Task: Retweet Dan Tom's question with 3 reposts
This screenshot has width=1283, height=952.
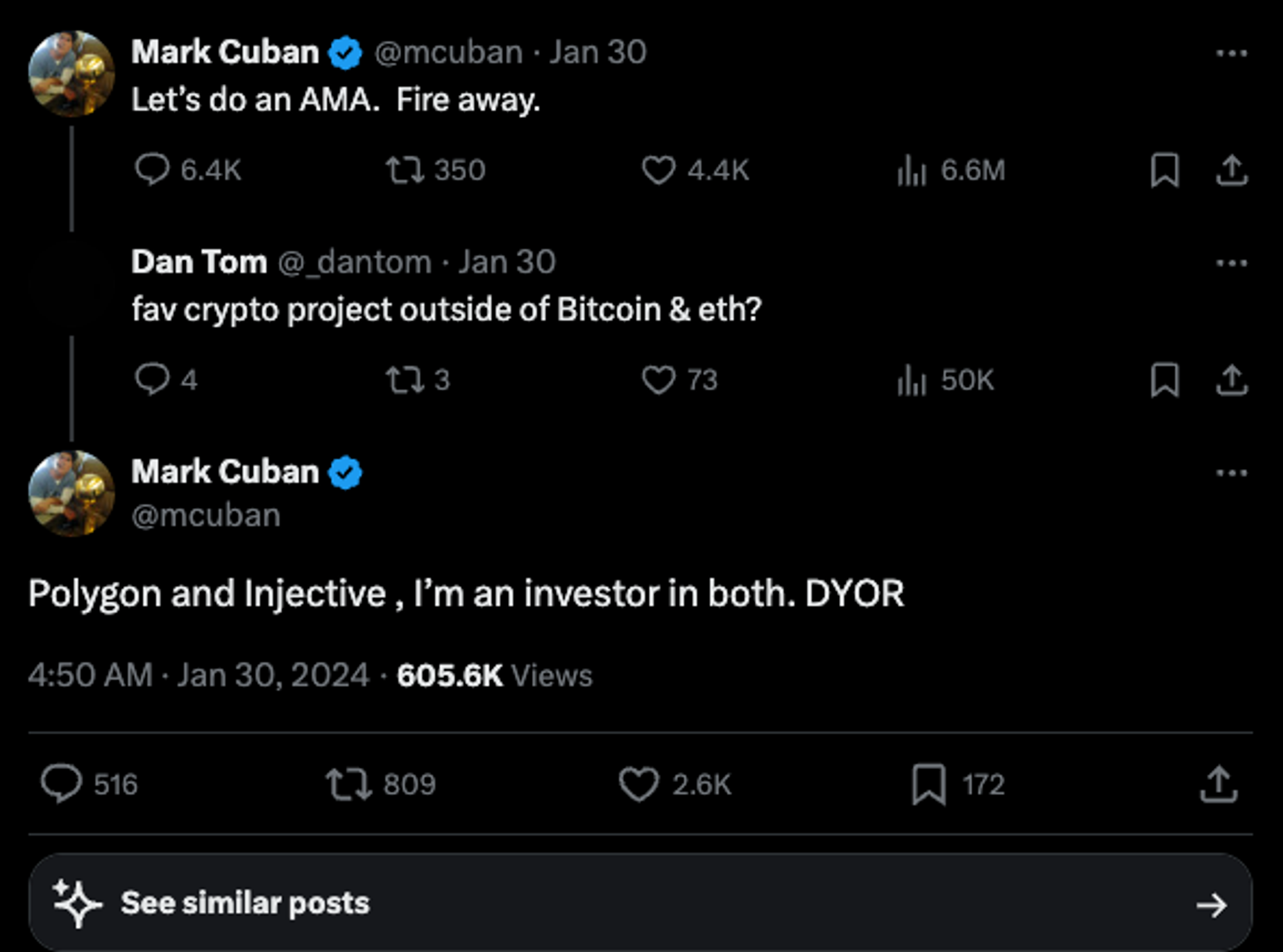Action: (405, 380)
